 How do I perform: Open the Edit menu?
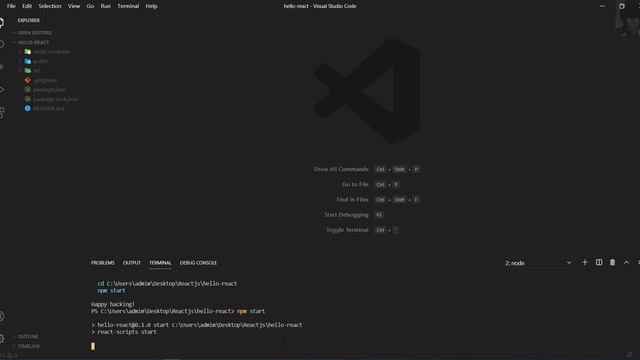coord(27,6)
